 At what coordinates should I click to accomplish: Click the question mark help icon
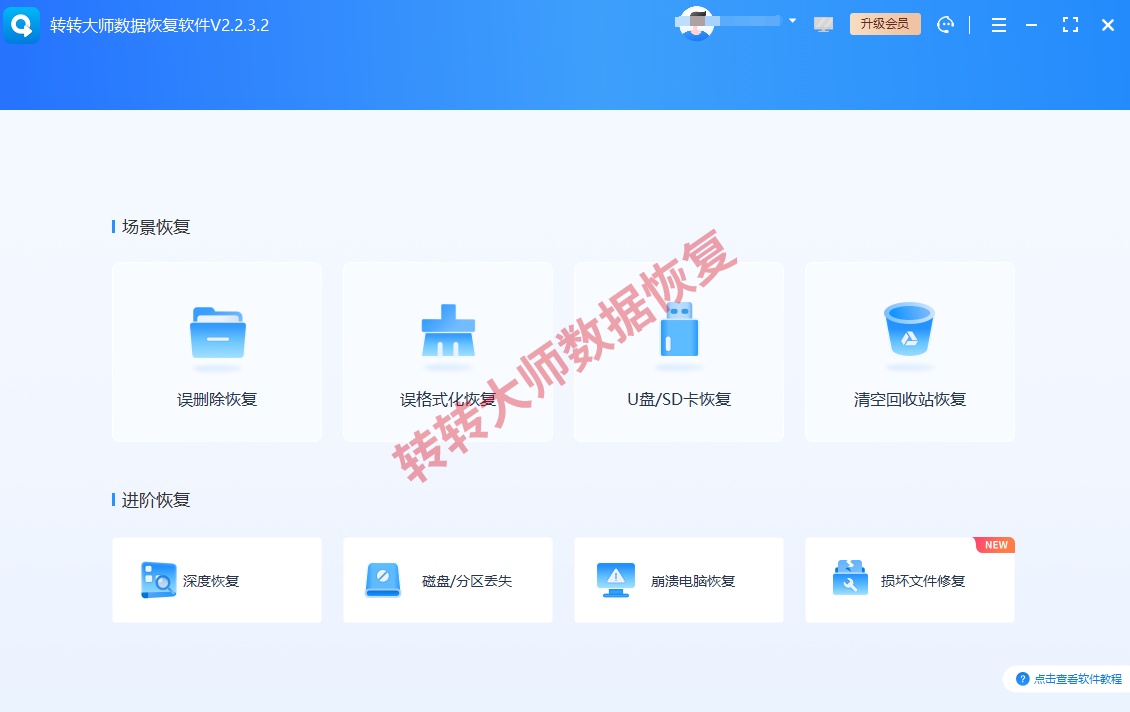click(x=1022, y=679)
